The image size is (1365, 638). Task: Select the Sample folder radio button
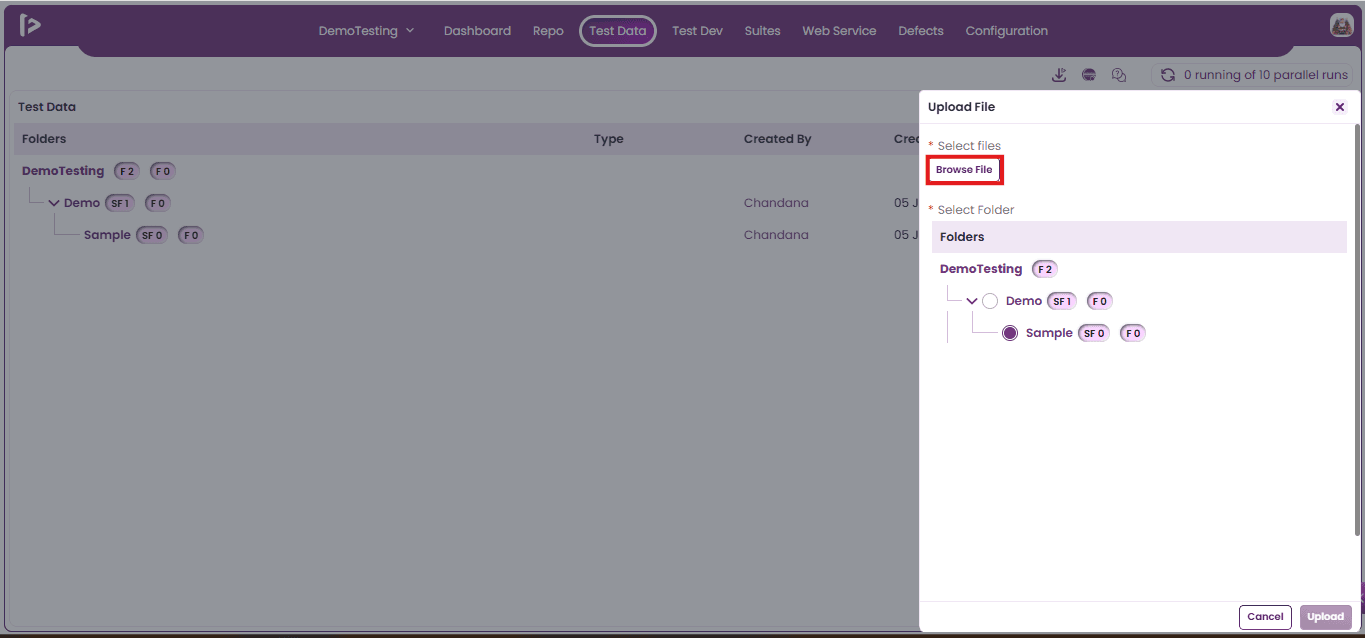click(x=1010, y=333)
